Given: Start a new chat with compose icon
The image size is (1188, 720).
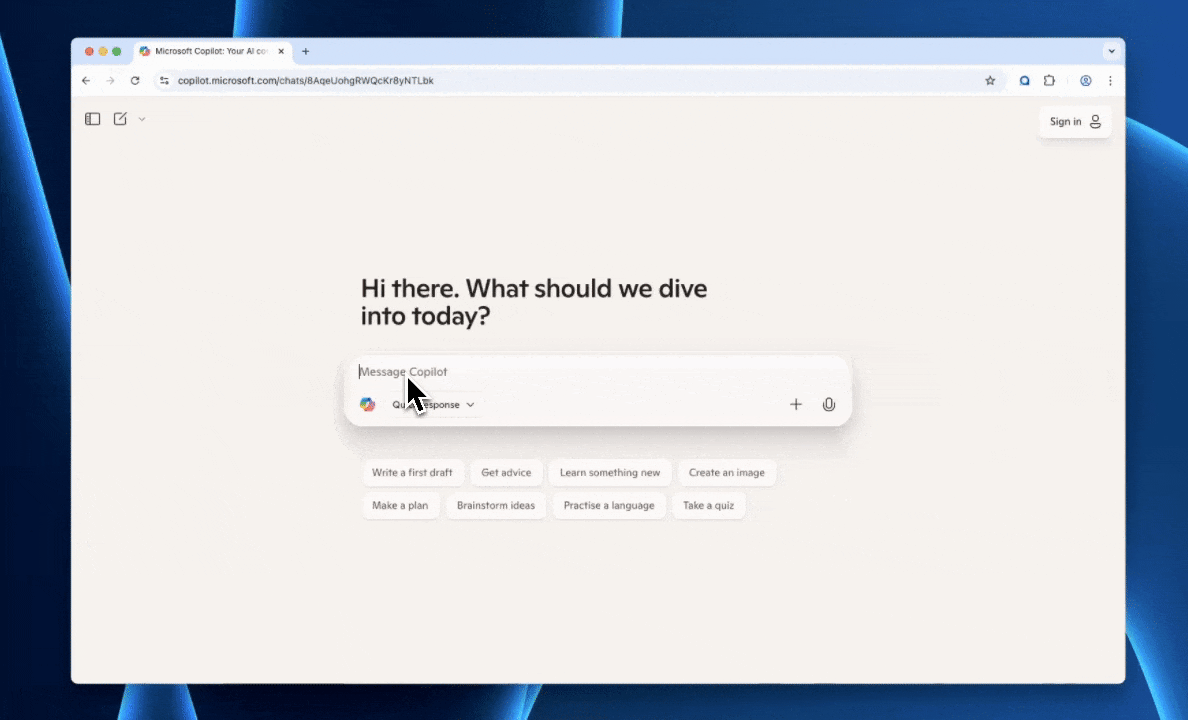Looking at the screenshot, I should click(x=120, y=119).
